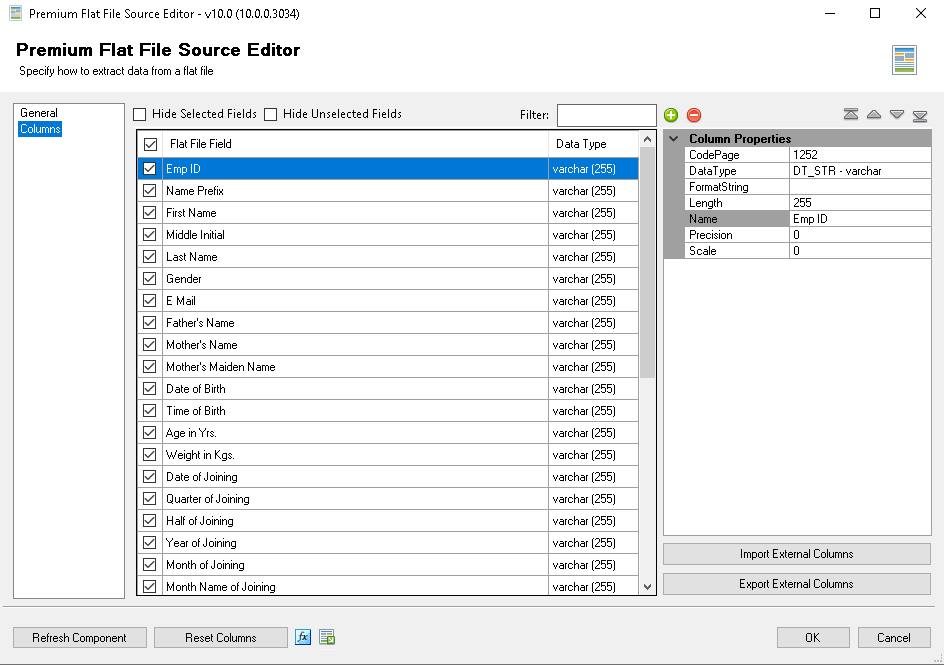This screenshot has width=944, height=665.
Task: Select the Weight in Kgs. row
Action: pos(388,455)
